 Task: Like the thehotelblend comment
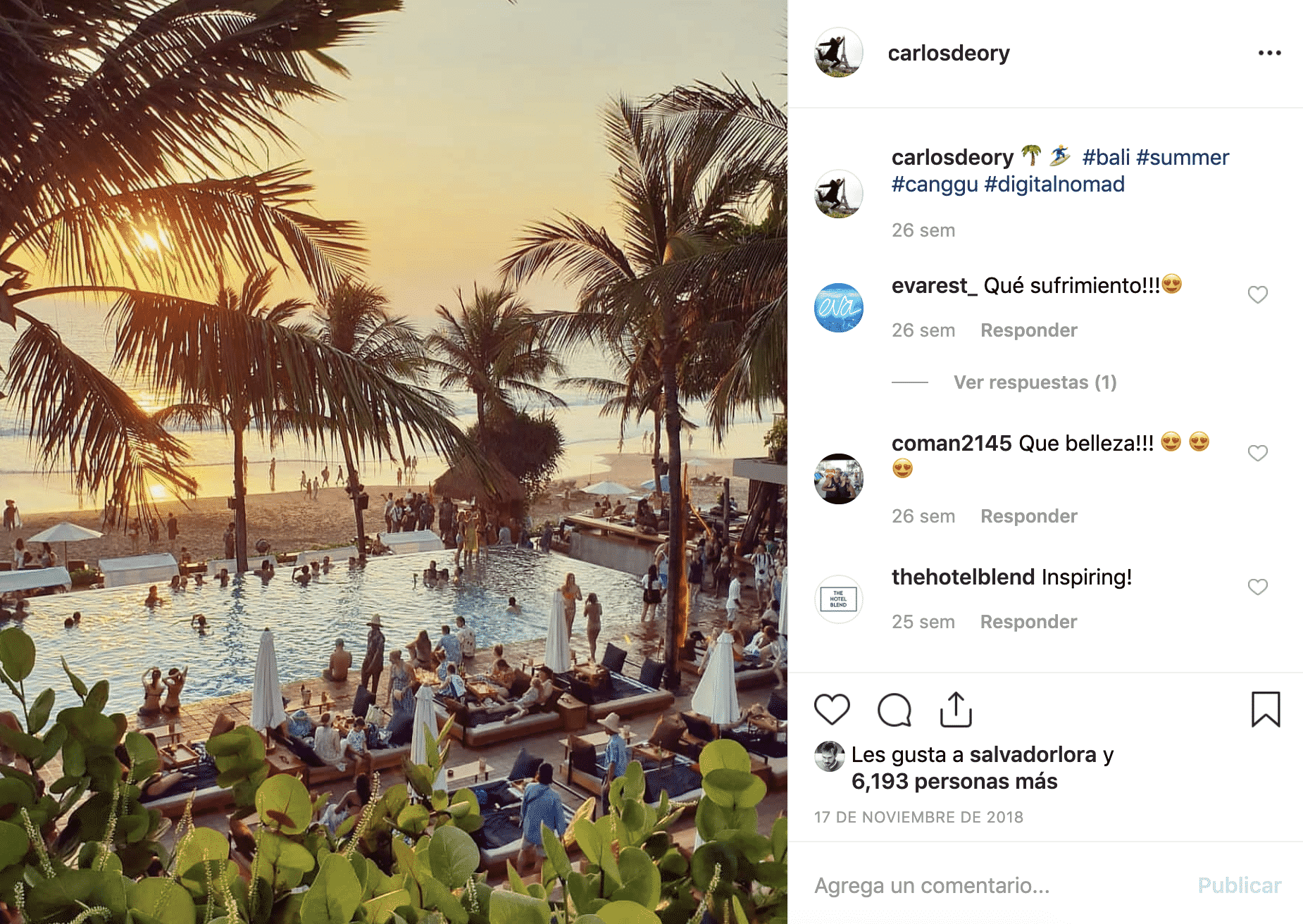pos(1257,587)
